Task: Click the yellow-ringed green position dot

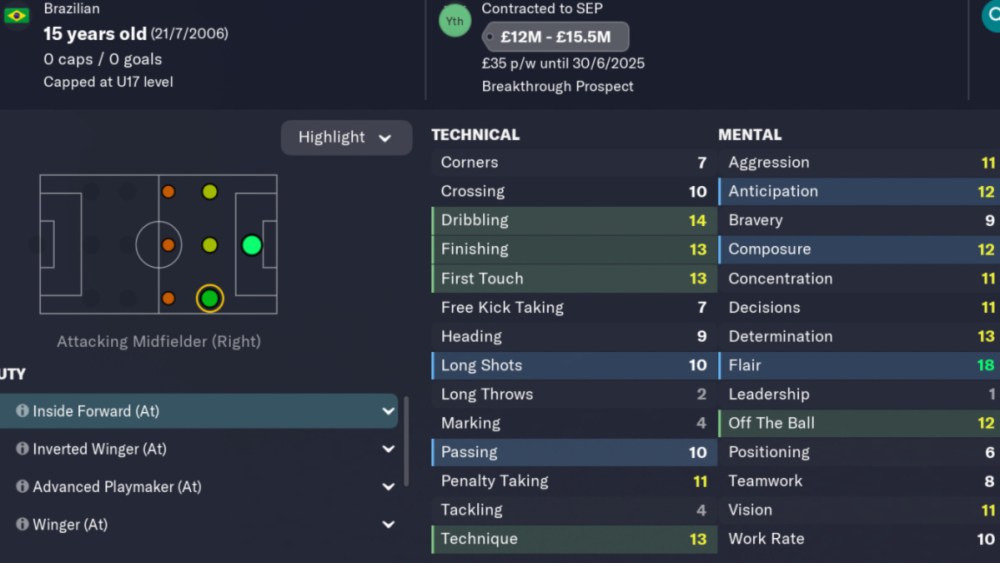Action: click(x=209, y=298)
